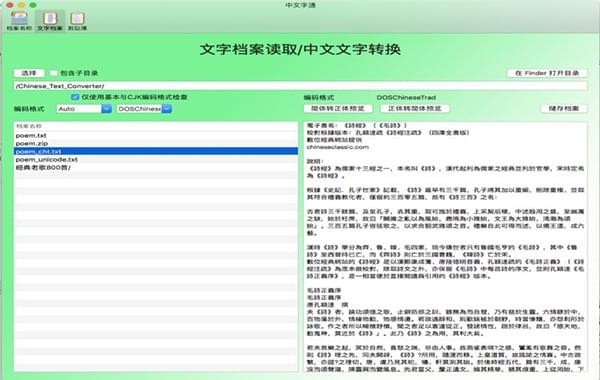Viewport: 600px width, 380px height.
Task: Click the 选择 folder button
Action: (x=29, y=73)
